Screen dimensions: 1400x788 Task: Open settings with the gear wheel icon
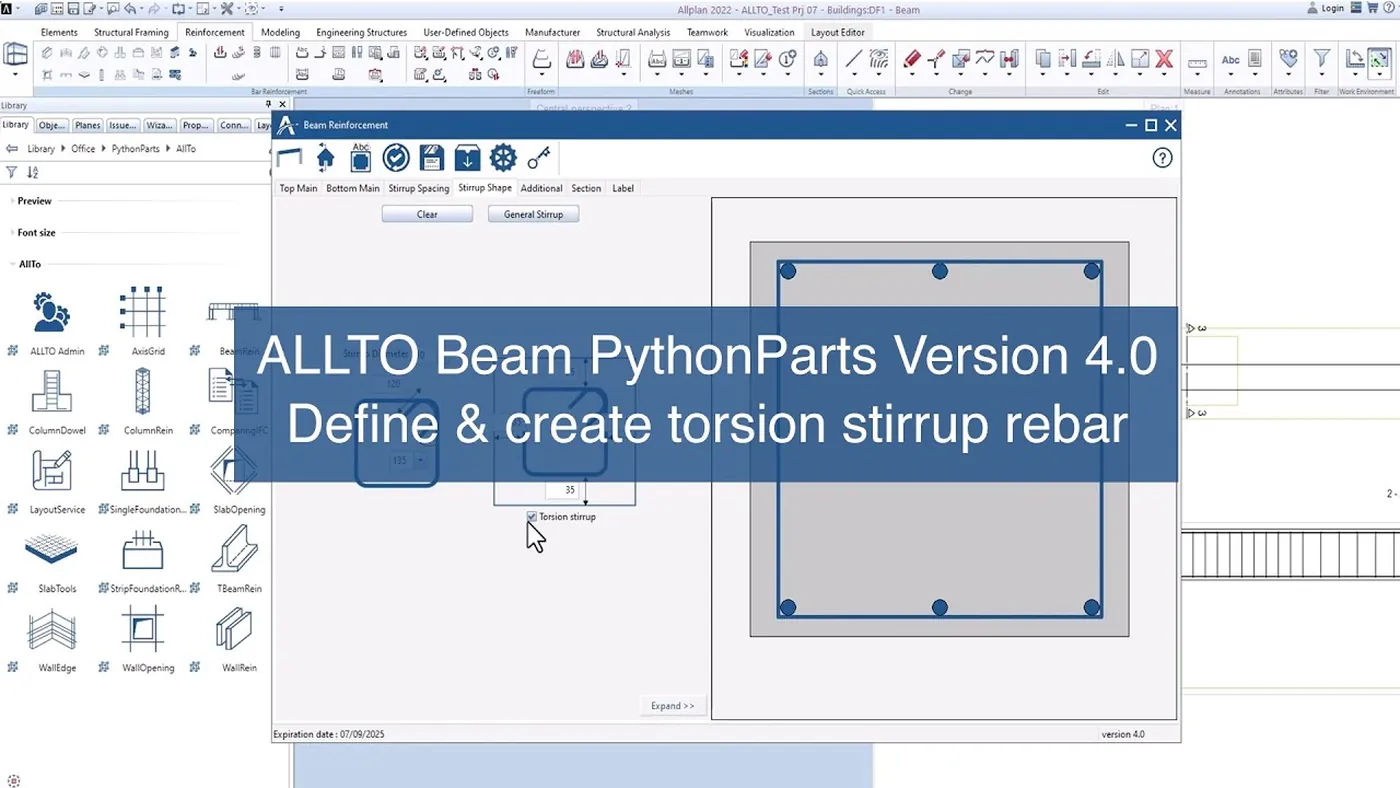click(503, 158)
